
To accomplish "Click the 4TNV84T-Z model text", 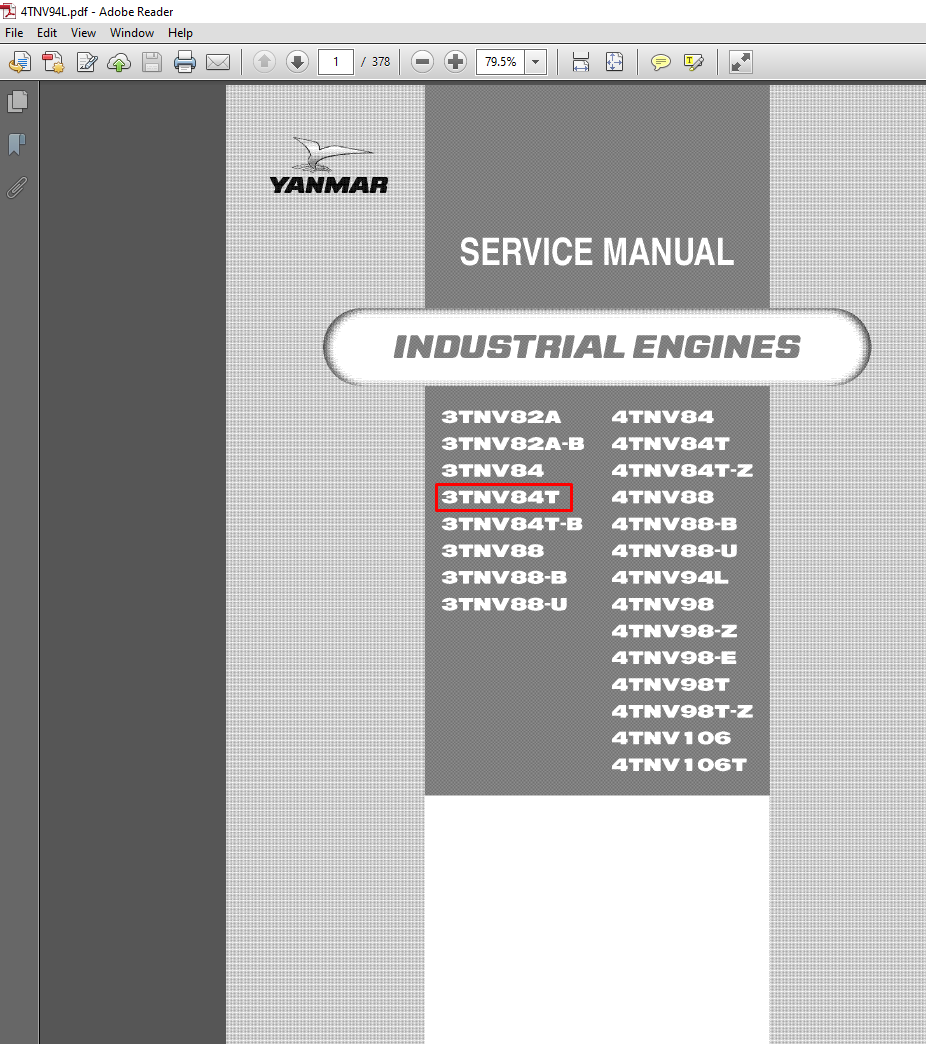I will point(682,470).
